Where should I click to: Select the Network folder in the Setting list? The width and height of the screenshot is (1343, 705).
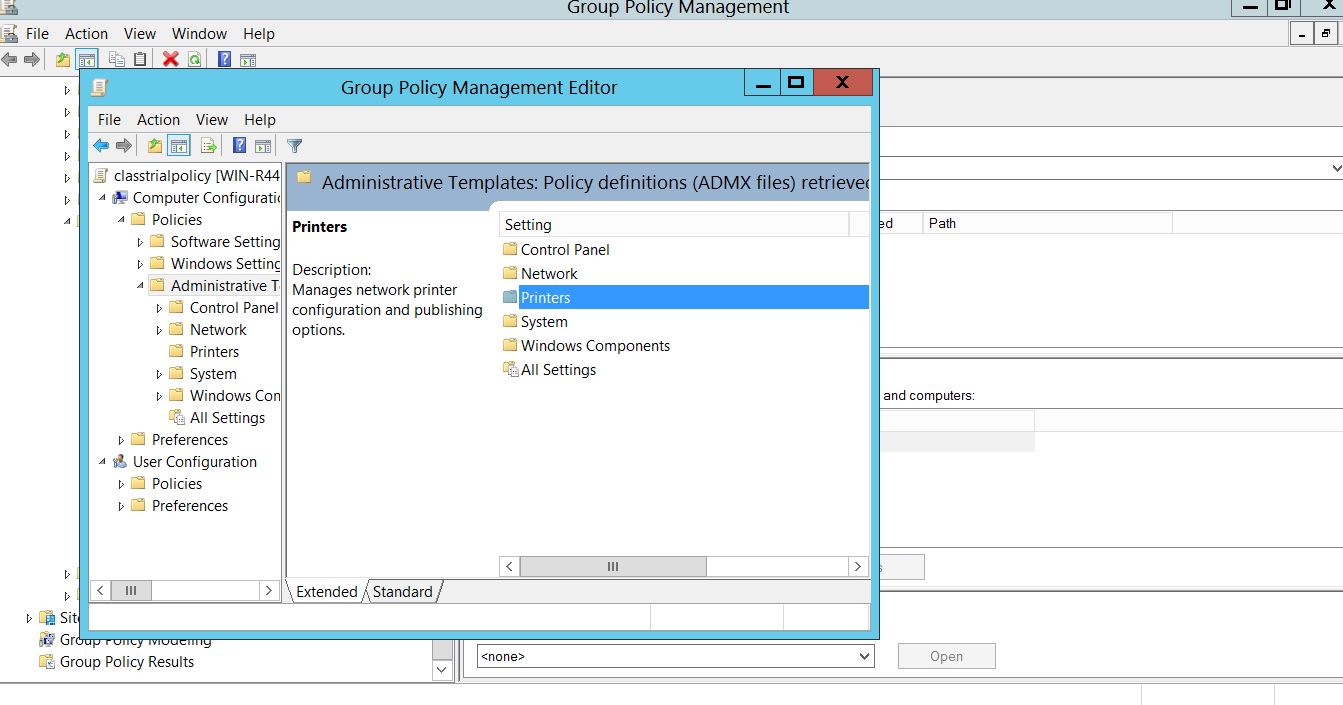549,274
